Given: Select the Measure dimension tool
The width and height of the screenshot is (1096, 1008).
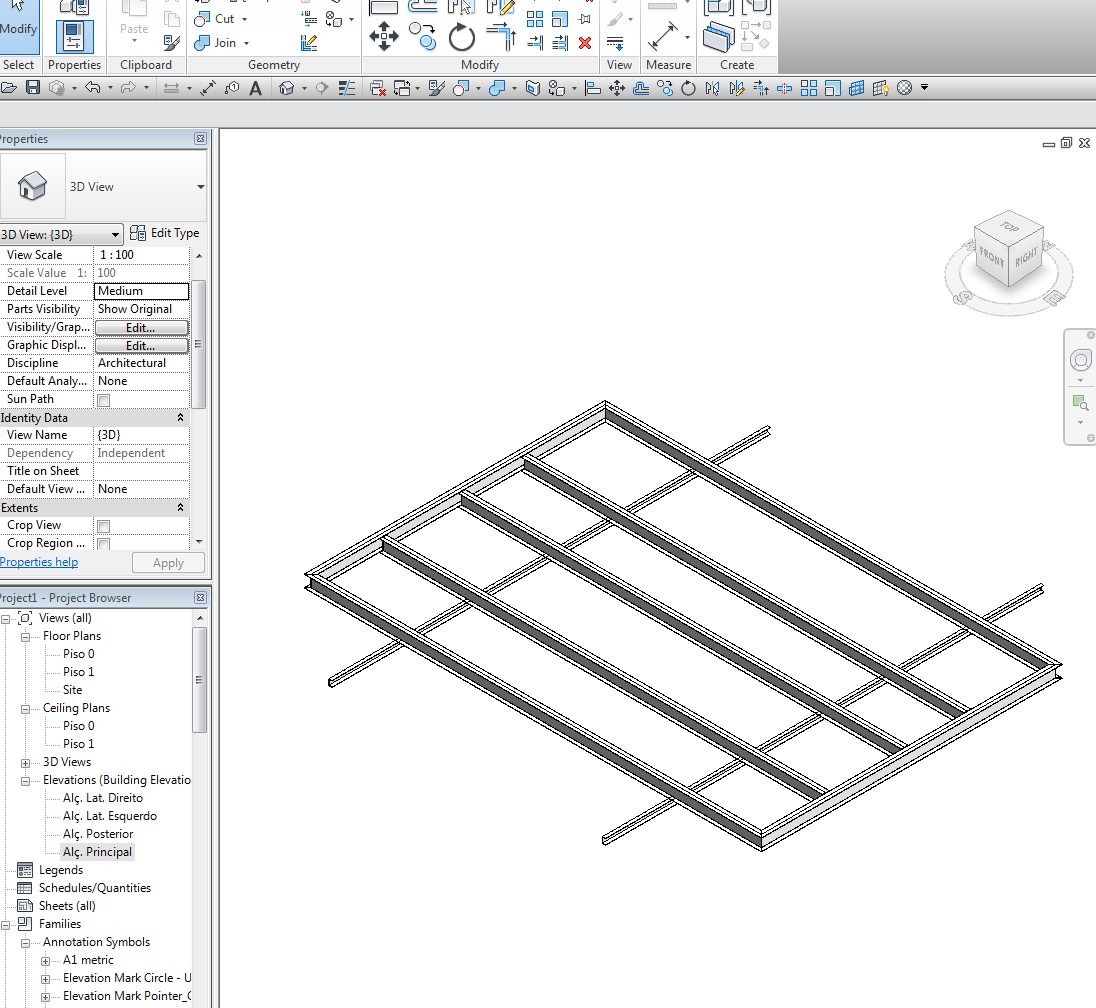Looking at the screenshot, I should 663,38.
